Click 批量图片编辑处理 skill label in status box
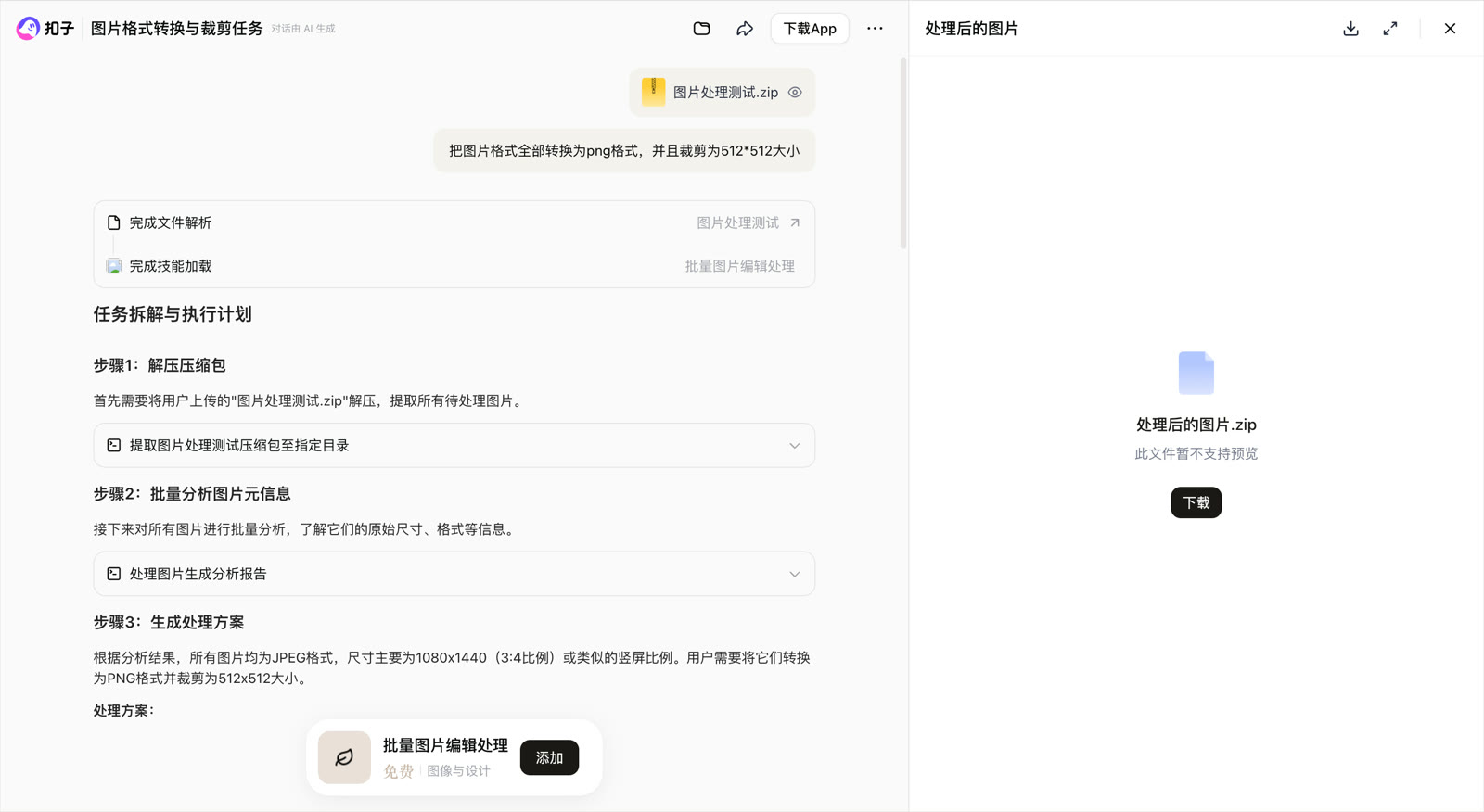This screenshot has height=812, width=1484. 739,266
